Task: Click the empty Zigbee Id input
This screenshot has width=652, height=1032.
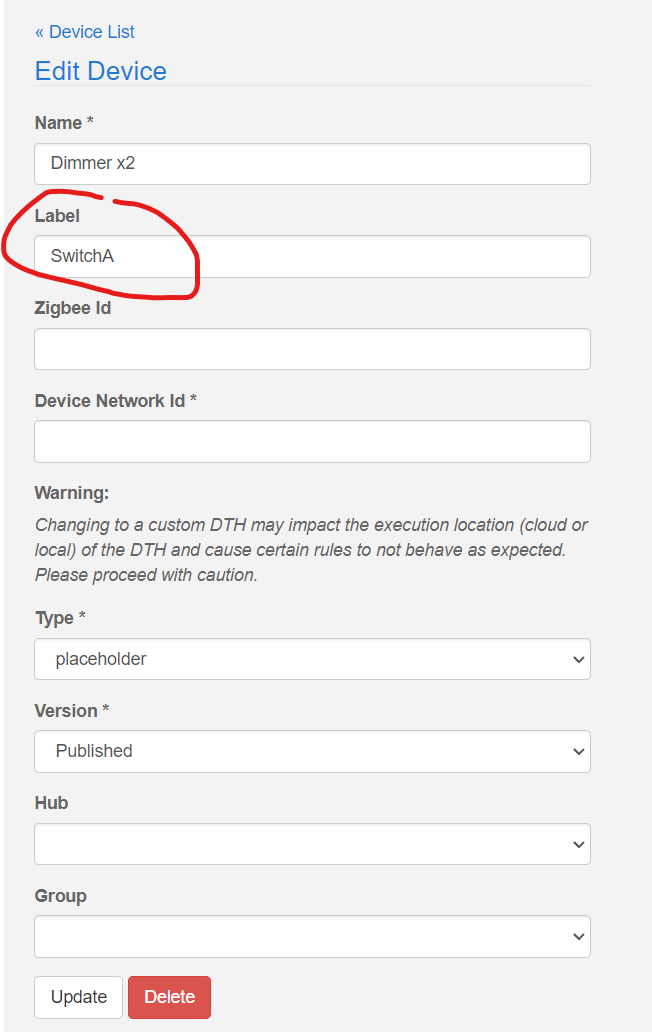Action: (312, 349)
